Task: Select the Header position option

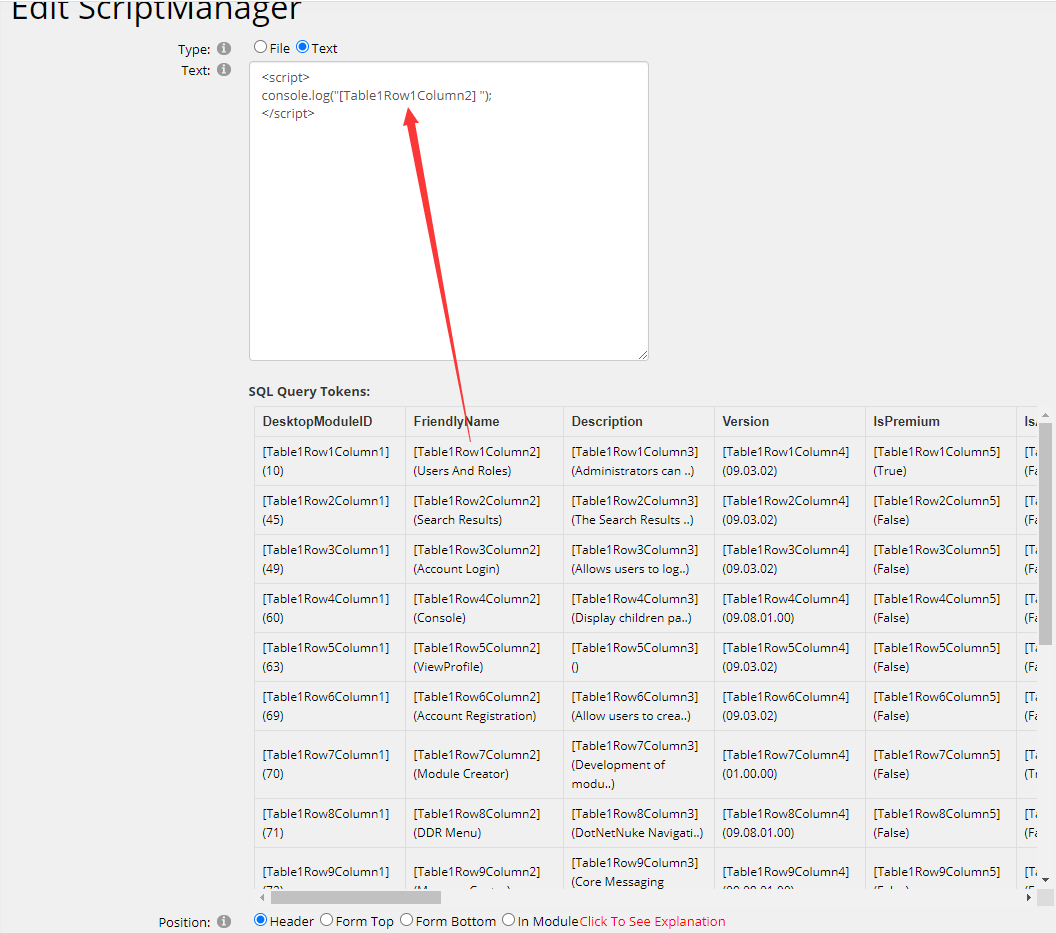Action: coord(261,920)
